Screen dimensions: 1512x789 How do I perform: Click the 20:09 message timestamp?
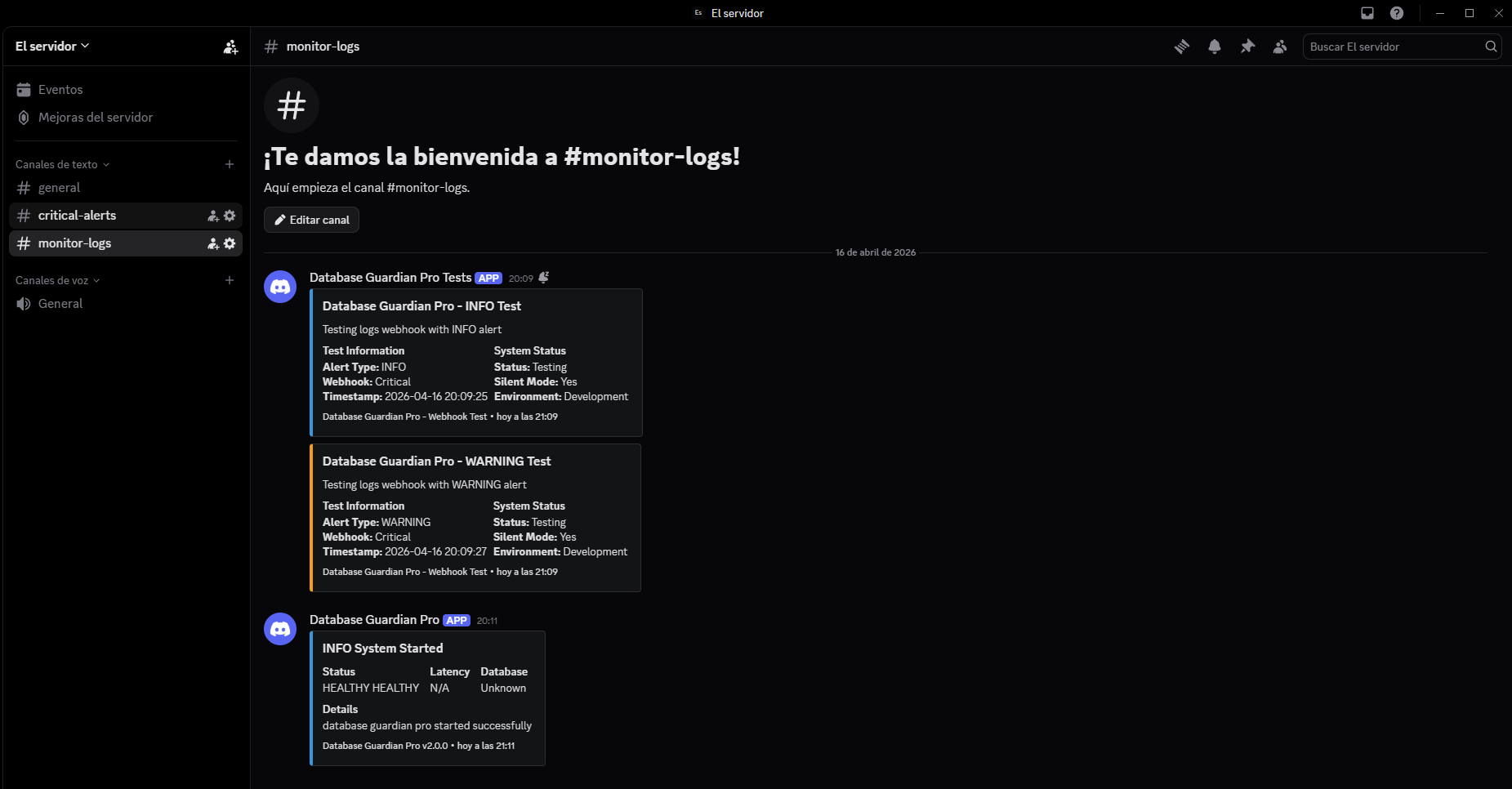tap(520, 279)
